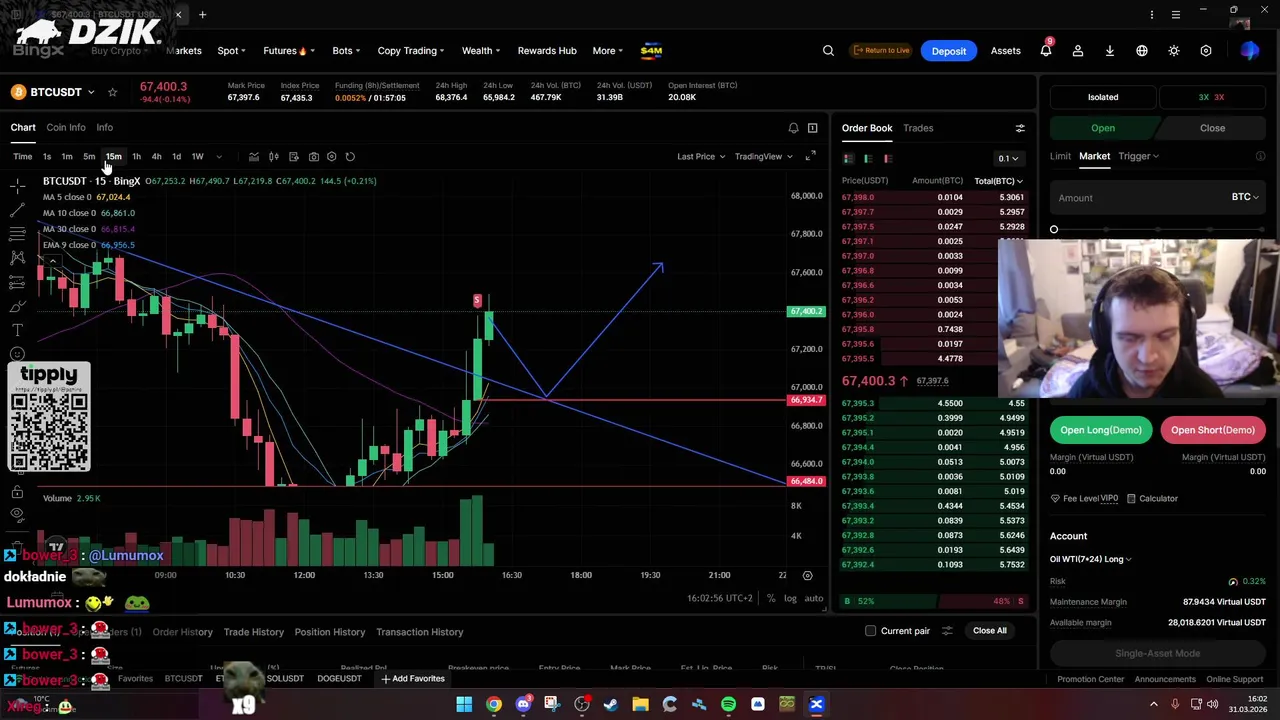Screen dimensions: 1280x720
Task: Change amount unit BTC dropdown
Action: coord(1245,197)
